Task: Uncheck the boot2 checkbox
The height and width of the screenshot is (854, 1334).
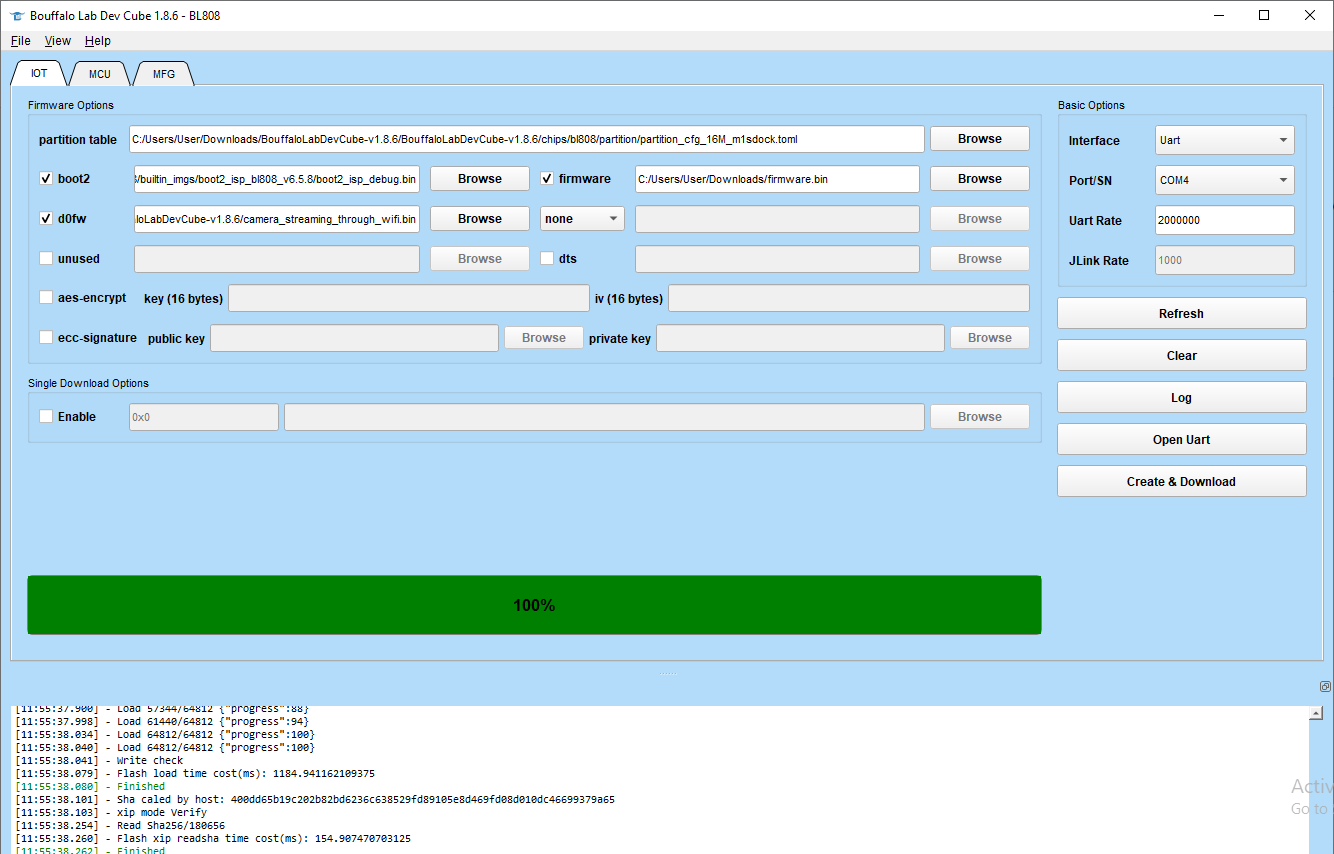Action: [x=46, y=179]
